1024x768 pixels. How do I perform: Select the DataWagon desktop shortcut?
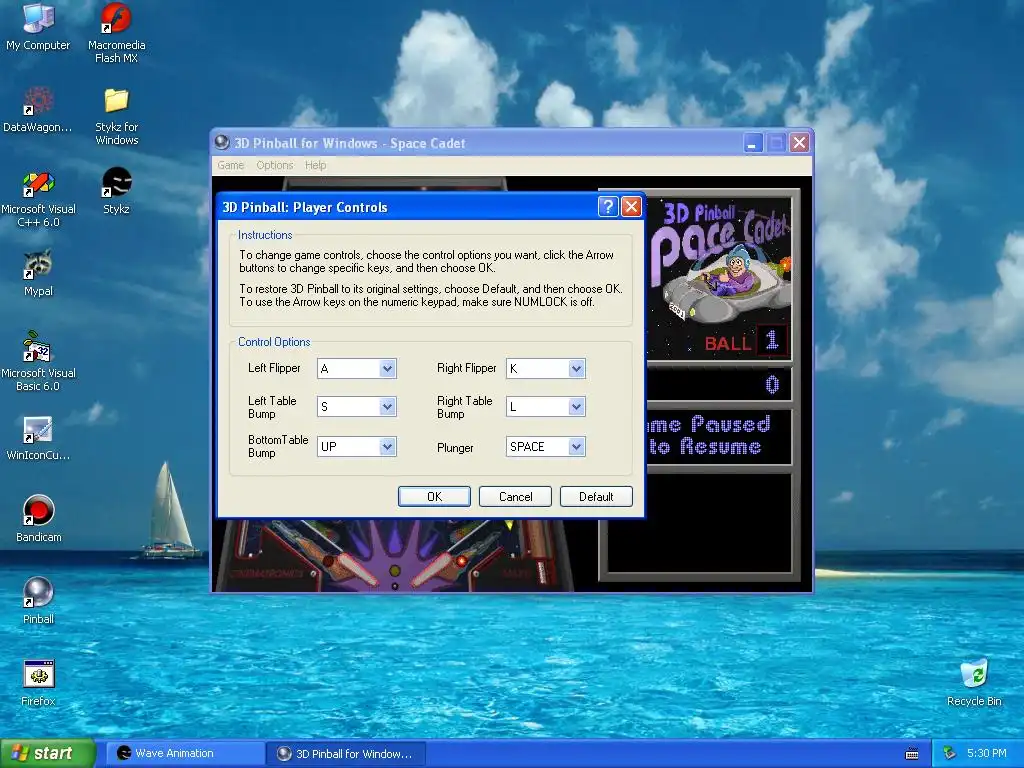(38, 109)
